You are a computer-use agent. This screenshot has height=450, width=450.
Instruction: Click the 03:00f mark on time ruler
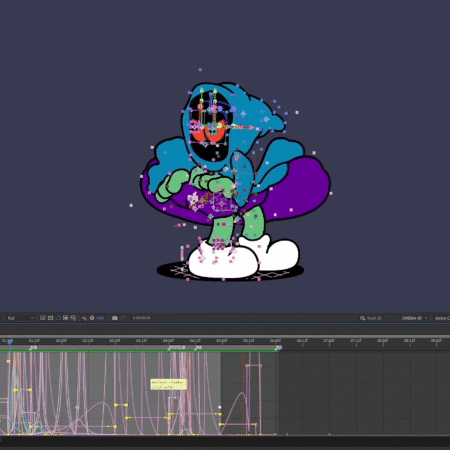pos(115,341)
